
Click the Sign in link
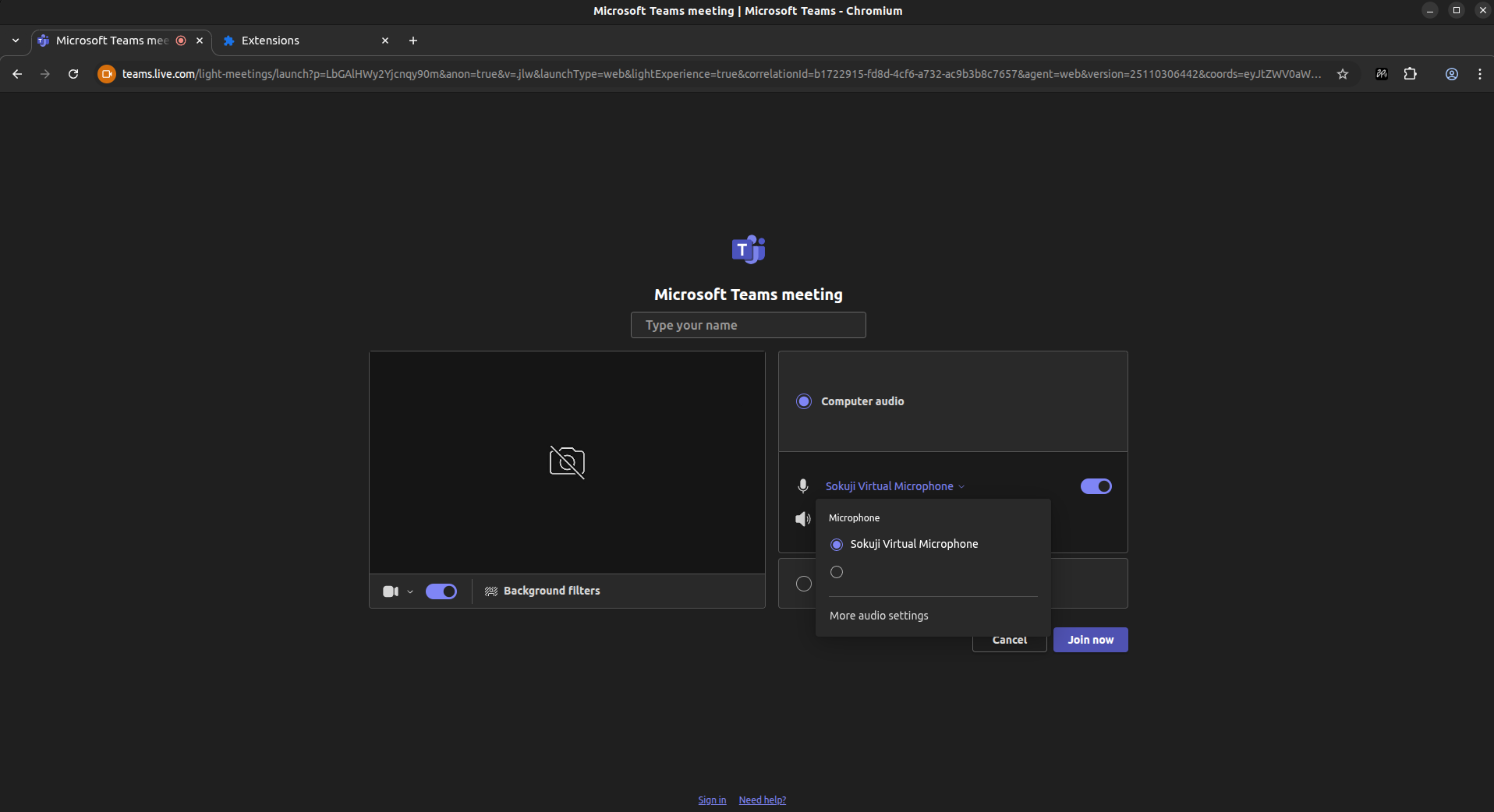click(712, 800)
